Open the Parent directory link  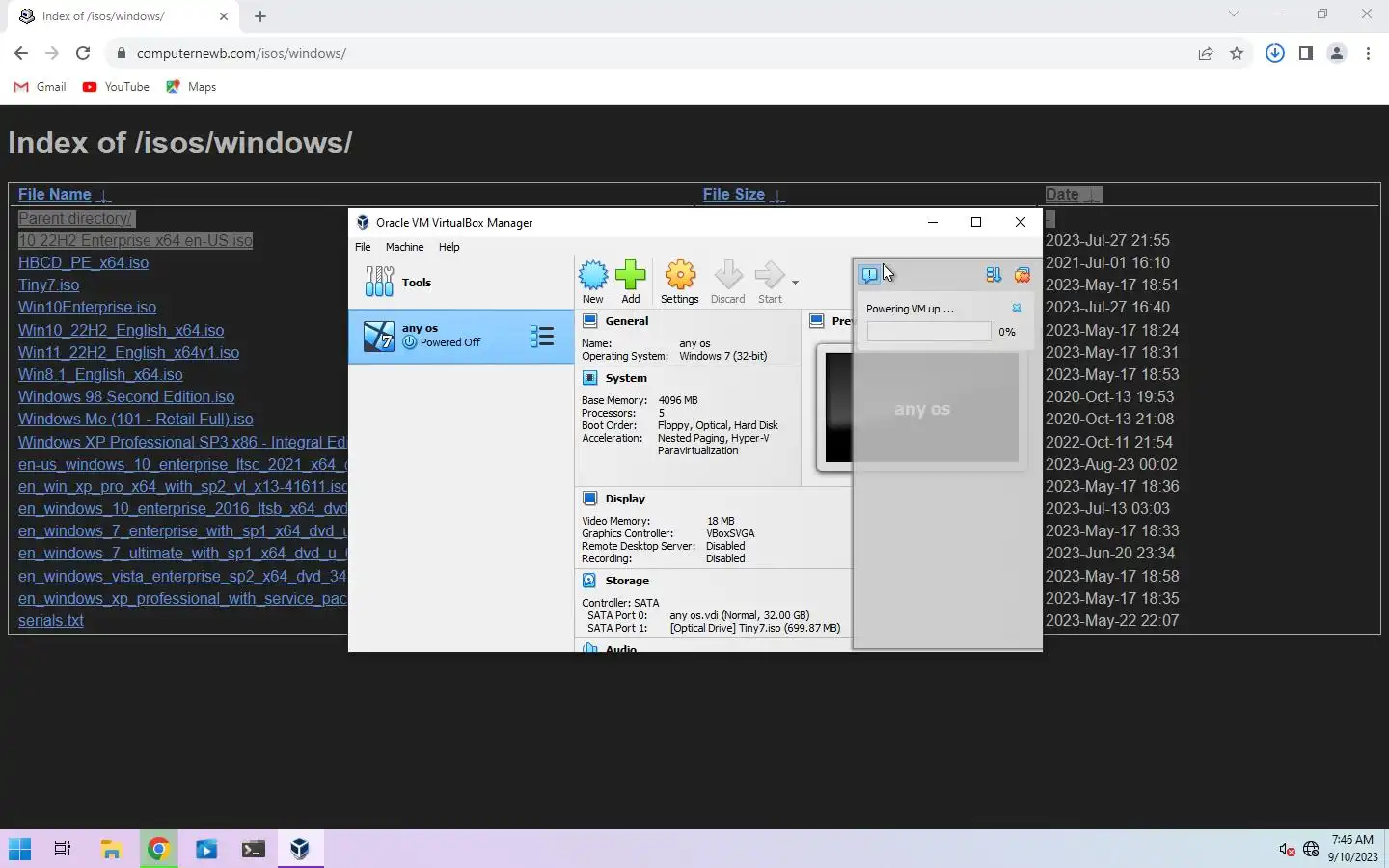coord(76,218)
